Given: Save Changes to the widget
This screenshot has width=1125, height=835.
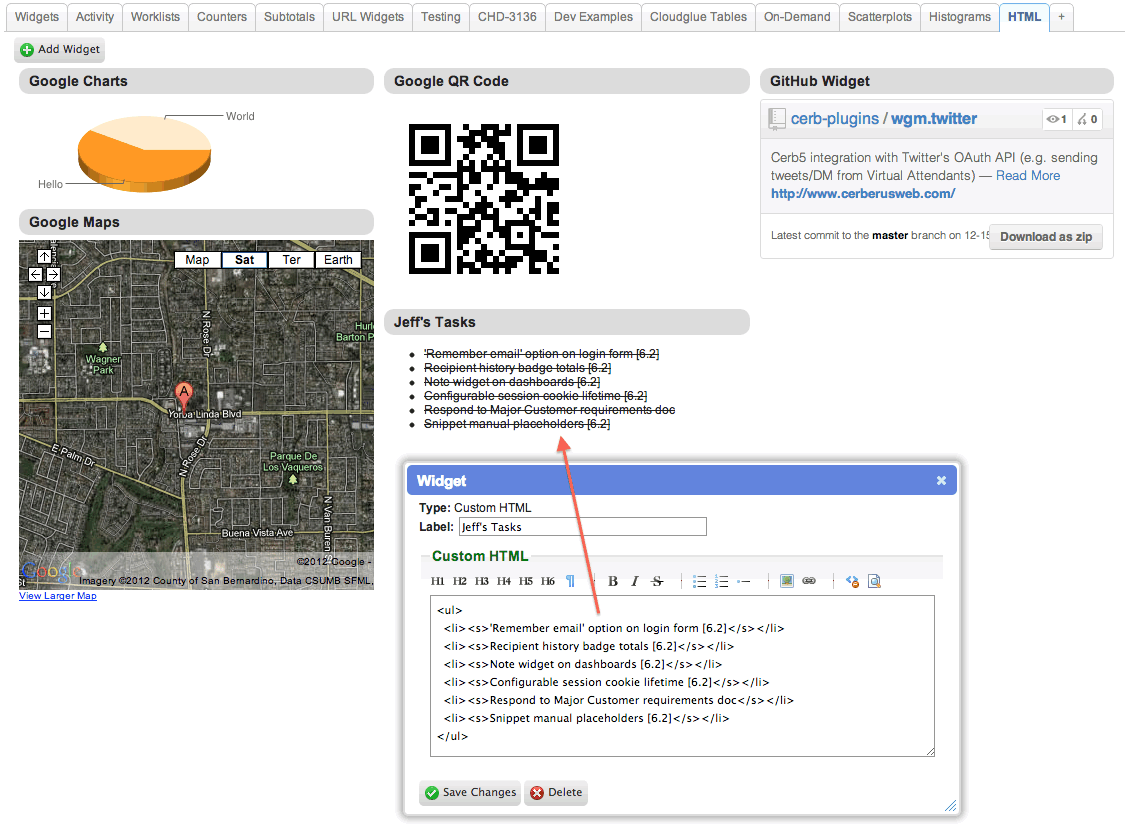Looking at the screenshot, I should click(x=470, y=793).
